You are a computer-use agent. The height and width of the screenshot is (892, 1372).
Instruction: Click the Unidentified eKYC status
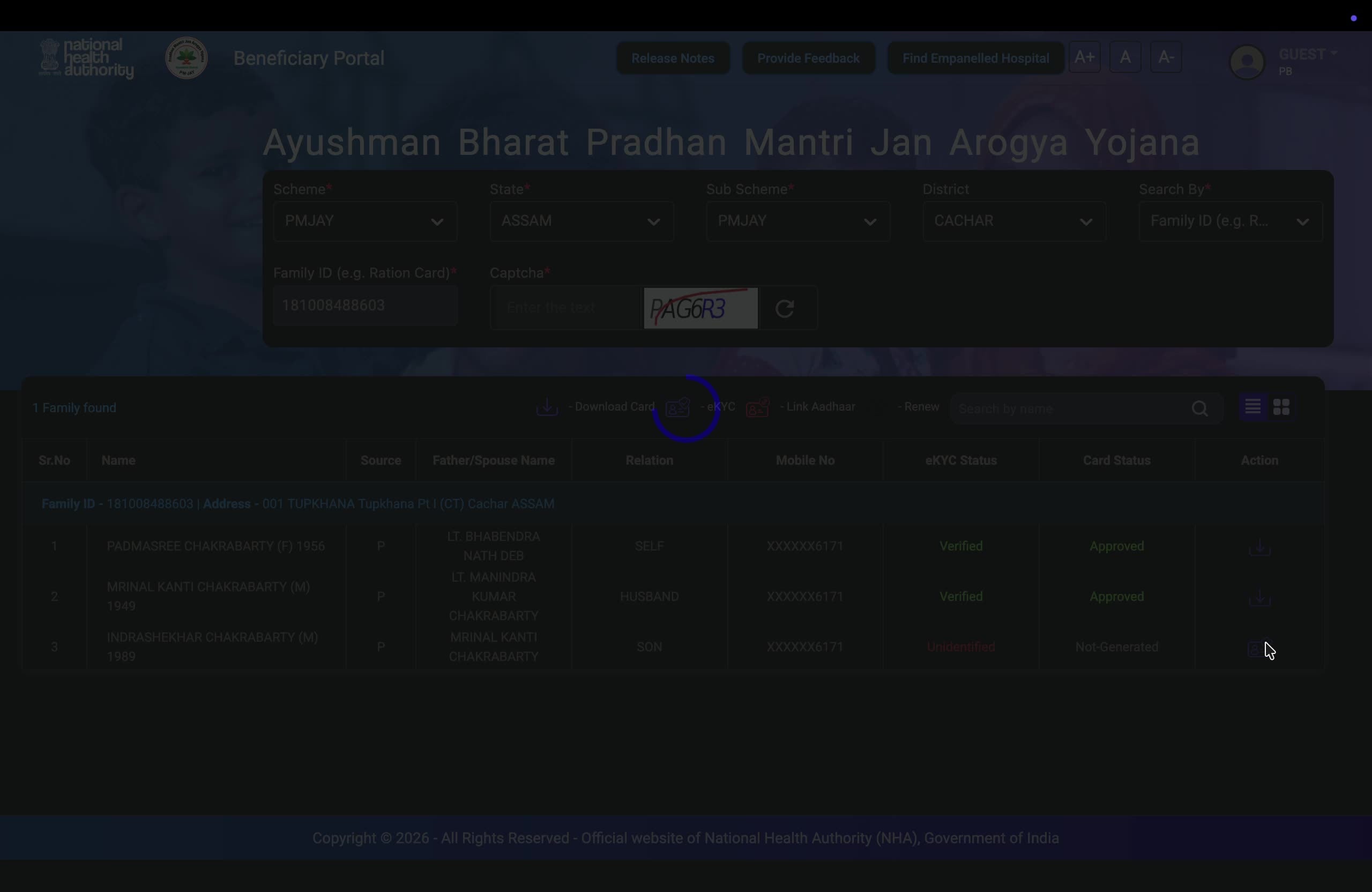pyautogui.click(x=961, y=647)
